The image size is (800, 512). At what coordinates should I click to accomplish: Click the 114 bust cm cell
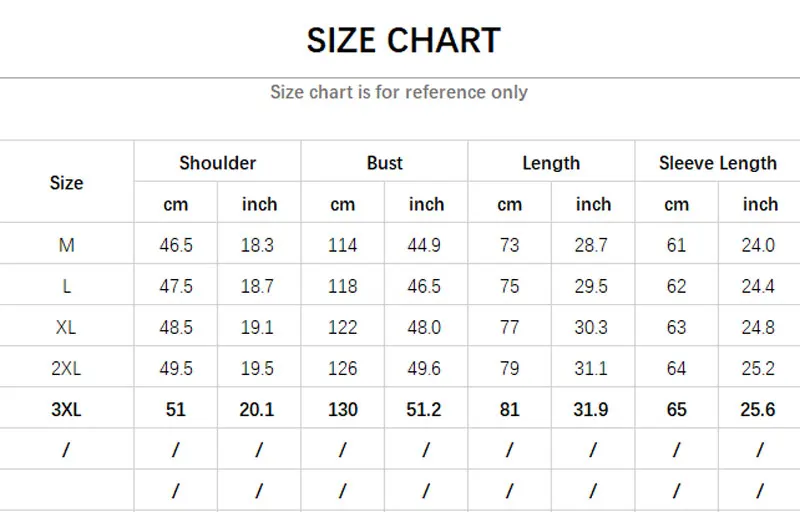coord(342,245)
